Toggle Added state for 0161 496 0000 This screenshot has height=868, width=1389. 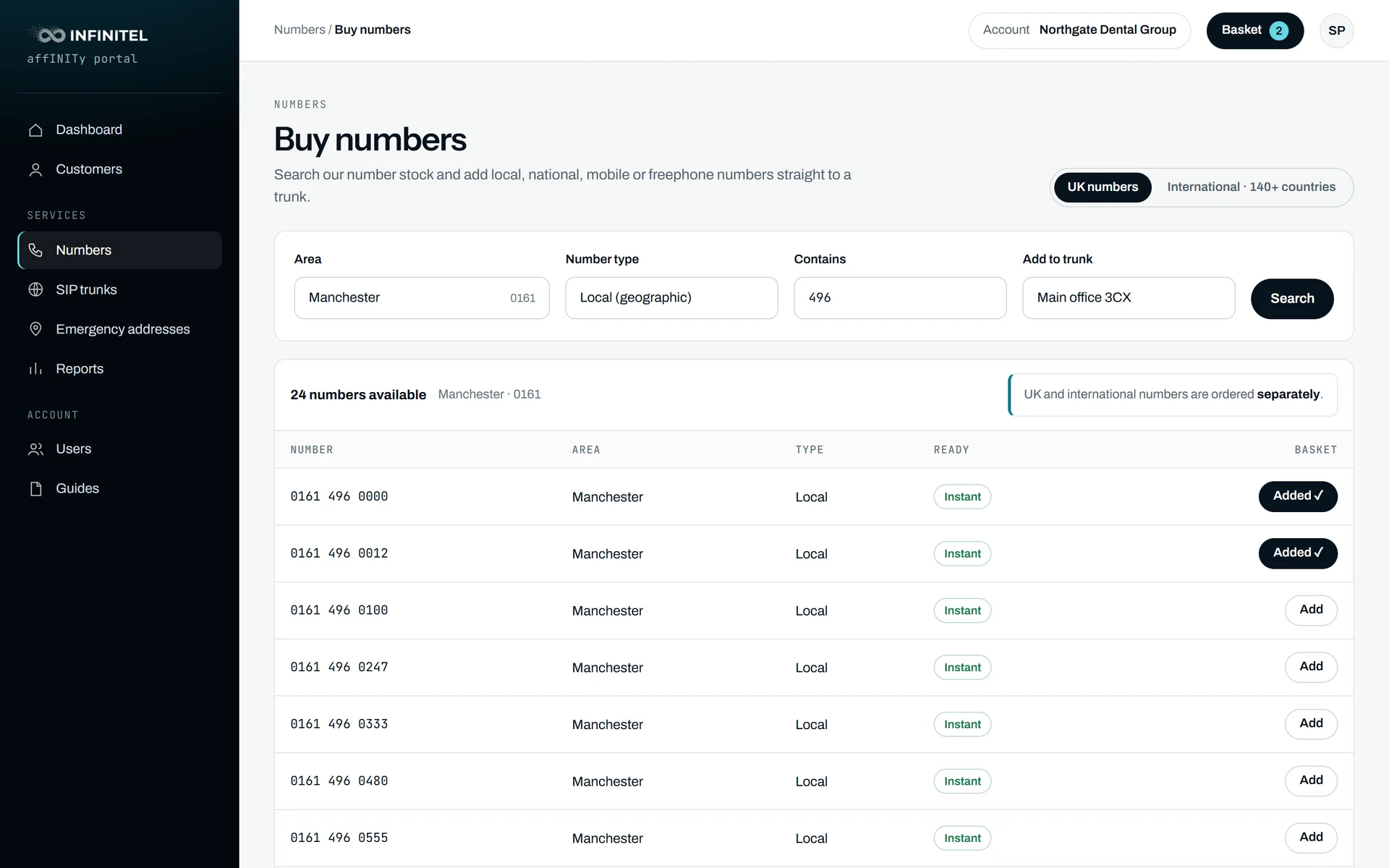point(1298,496)
